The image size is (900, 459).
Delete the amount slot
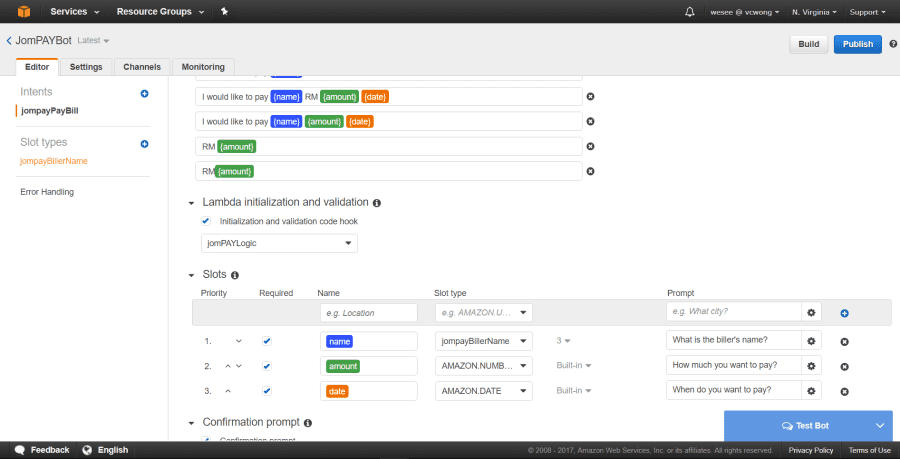click(x=844, y=367)
